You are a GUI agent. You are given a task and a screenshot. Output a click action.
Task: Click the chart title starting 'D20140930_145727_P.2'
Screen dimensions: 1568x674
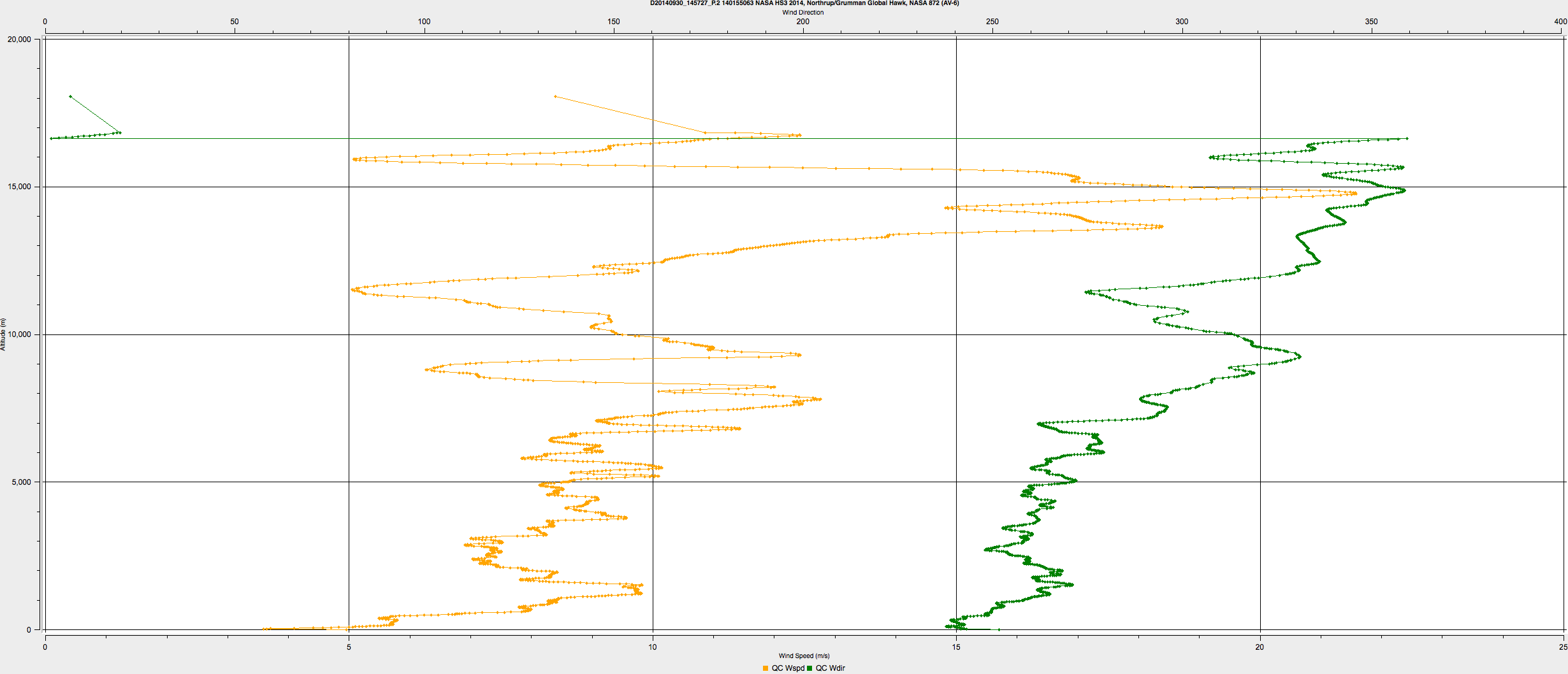tap(804, 3)
